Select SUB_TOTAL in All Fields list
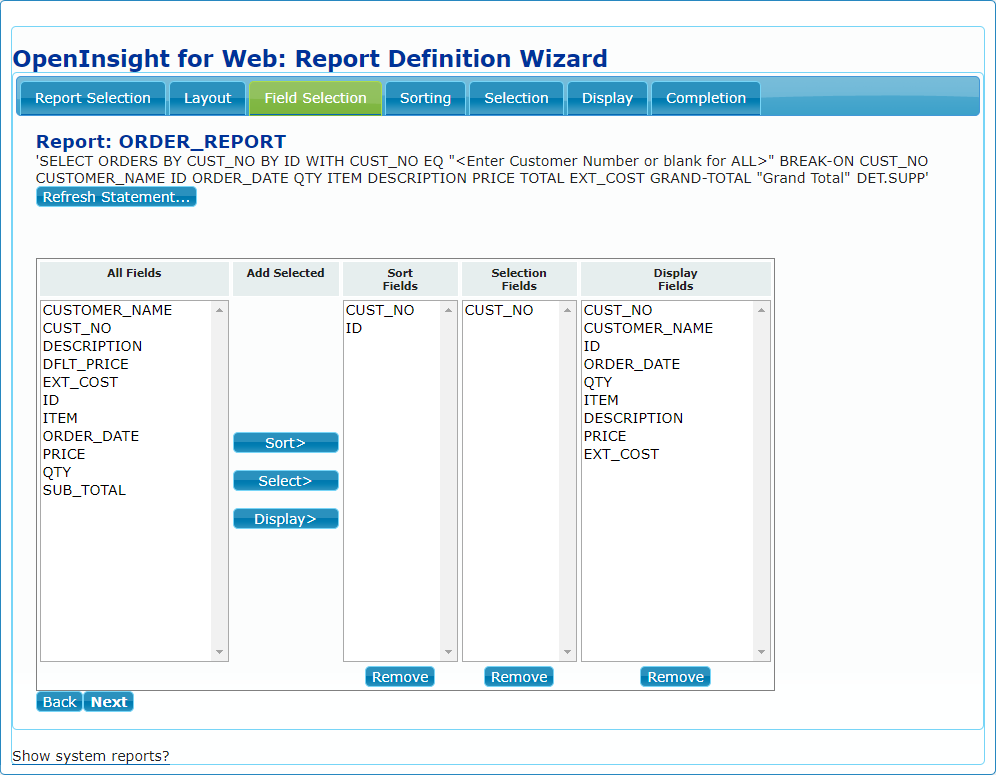The image size is (996, 775). tap(126, 490)
